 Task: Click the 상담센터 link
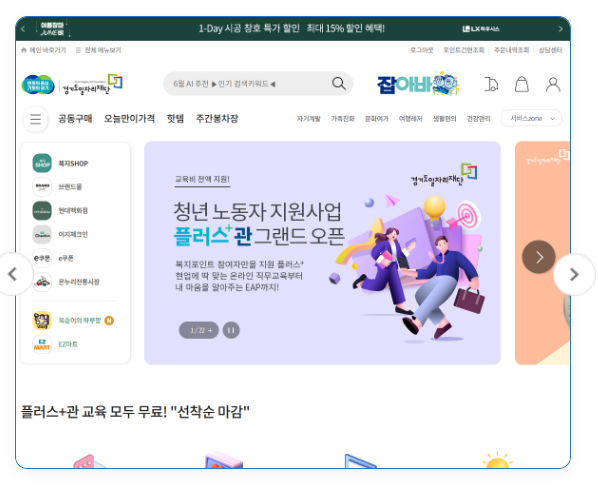pos(550,50)
